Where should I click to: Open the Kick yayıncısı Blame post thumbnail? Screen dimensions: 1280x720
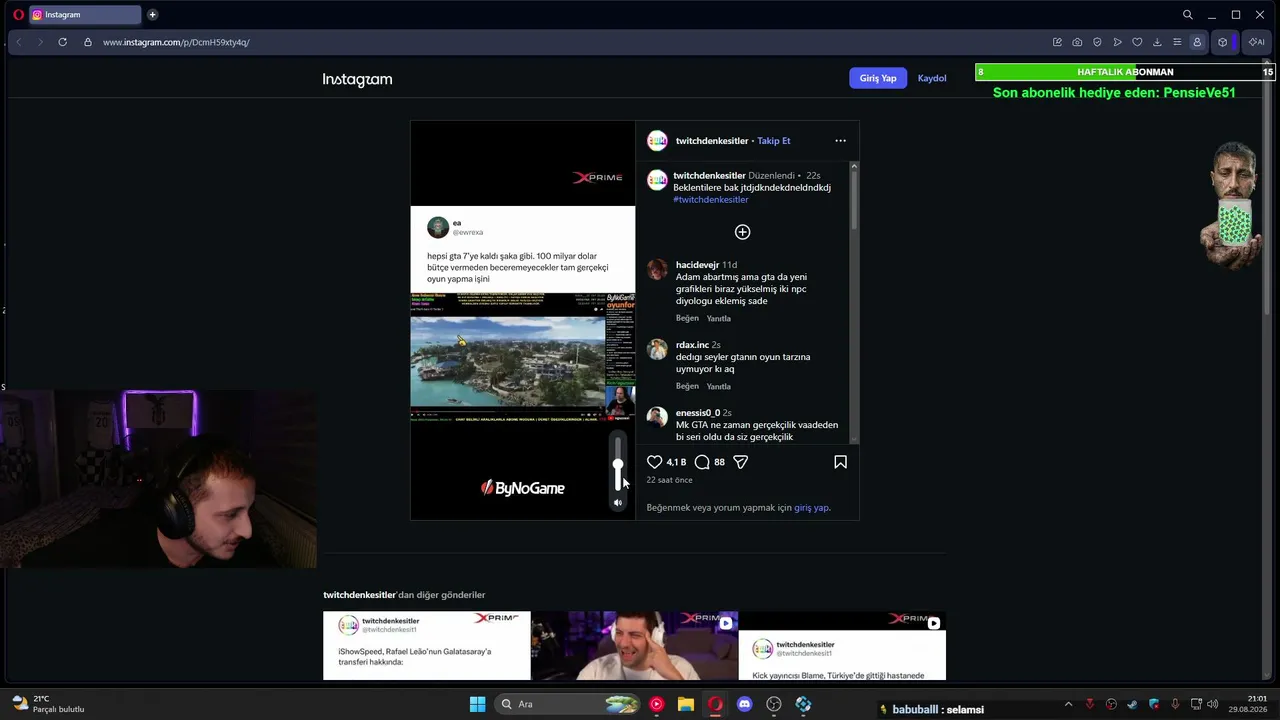(x=842, y=646)
